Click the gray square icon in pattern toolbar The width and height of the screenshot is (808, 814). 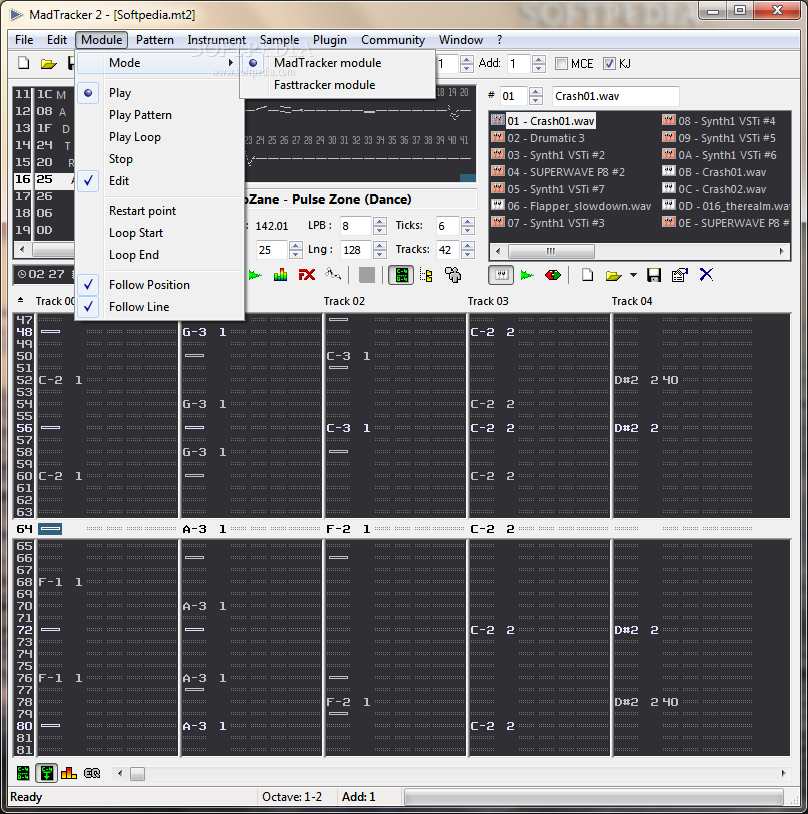(367, 275)
